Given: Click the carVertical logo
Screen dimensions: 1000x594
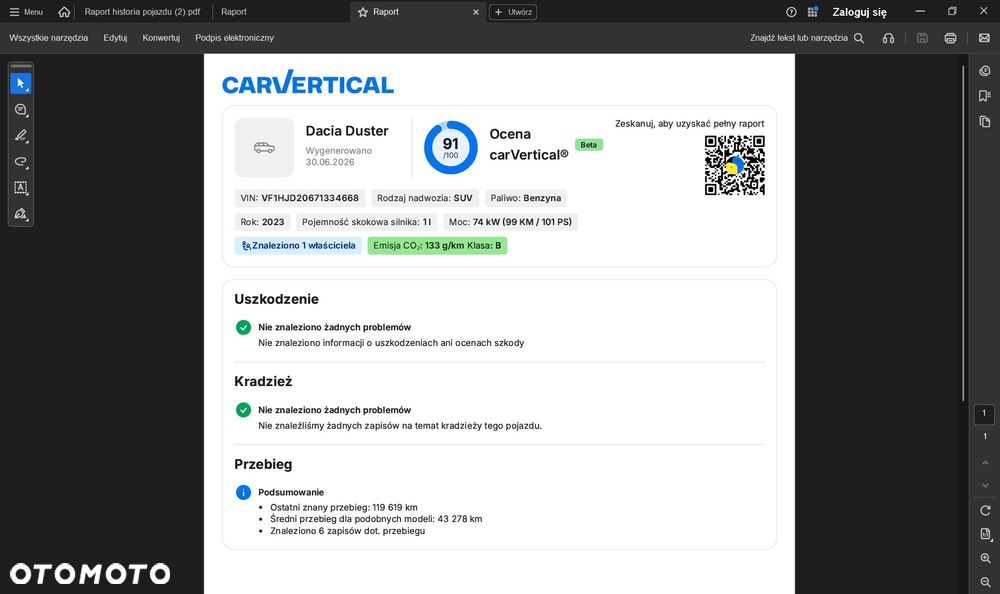Looking at the screenshot, I should [x=307, y=82].
